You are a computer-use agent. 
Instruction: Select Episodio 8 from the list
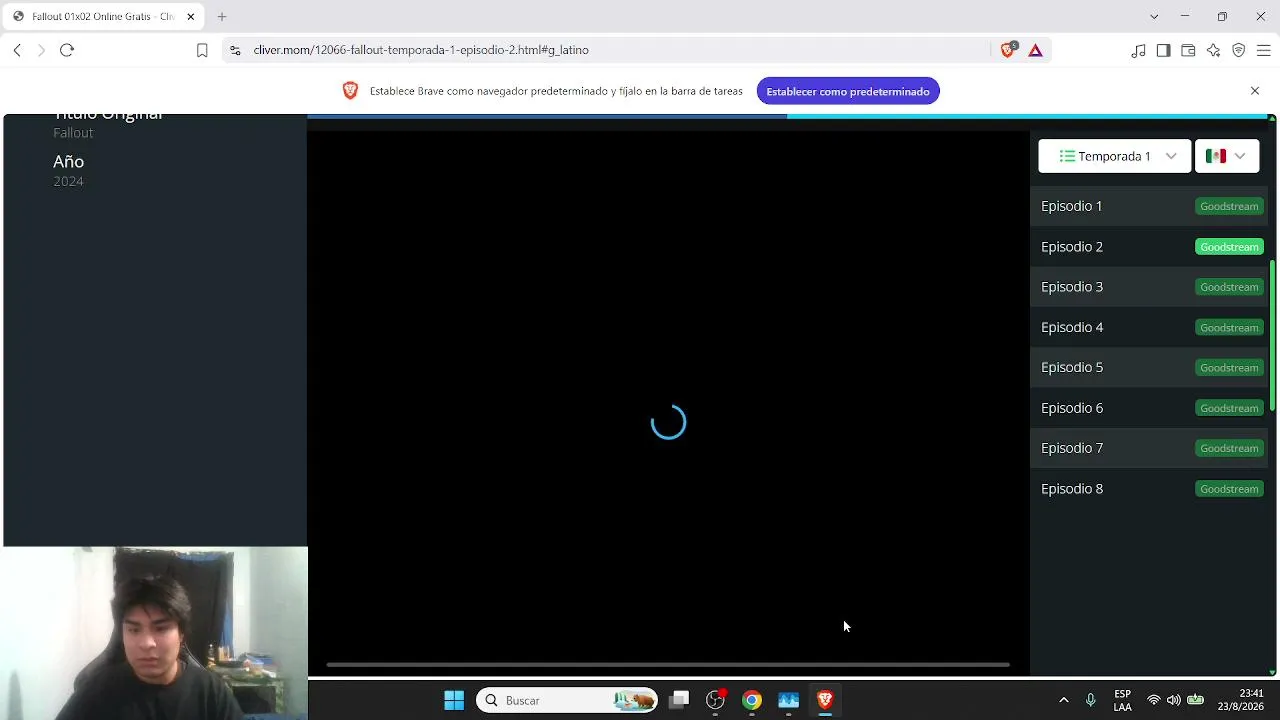pos(1072,489)
